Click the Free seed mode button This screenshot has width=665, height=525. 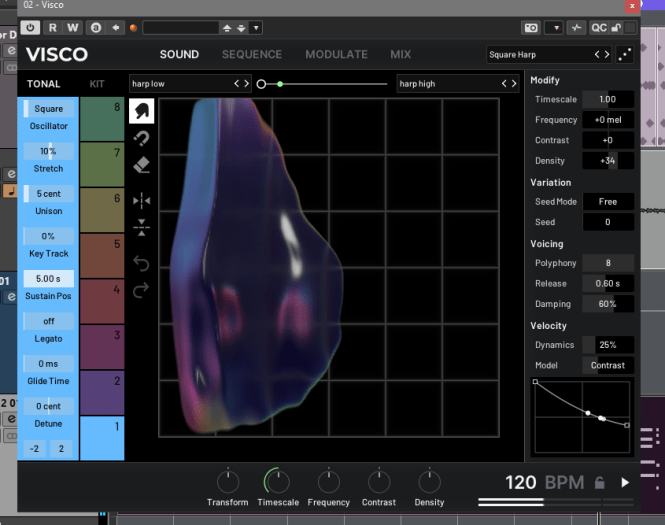click(x=608, y=202)
